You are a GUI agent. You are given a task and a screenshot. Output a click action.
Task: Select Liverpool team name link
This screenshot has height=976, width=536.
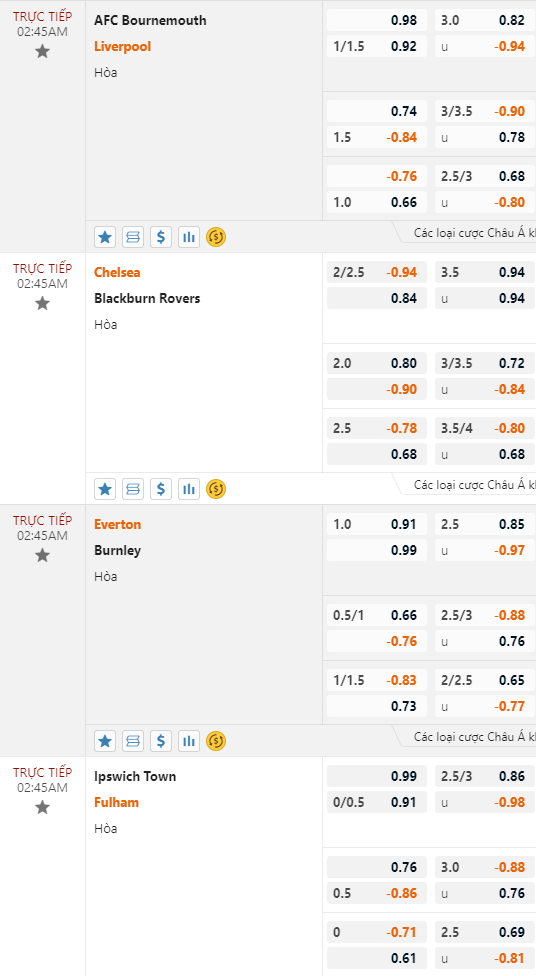coord(123,46)
